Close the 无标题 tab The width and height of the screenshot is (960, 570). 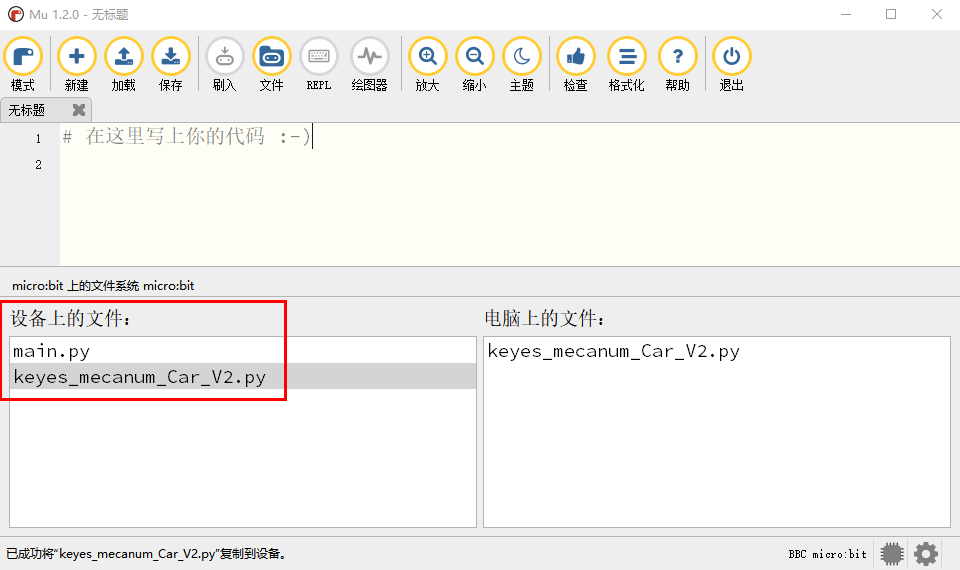(78, 110)
